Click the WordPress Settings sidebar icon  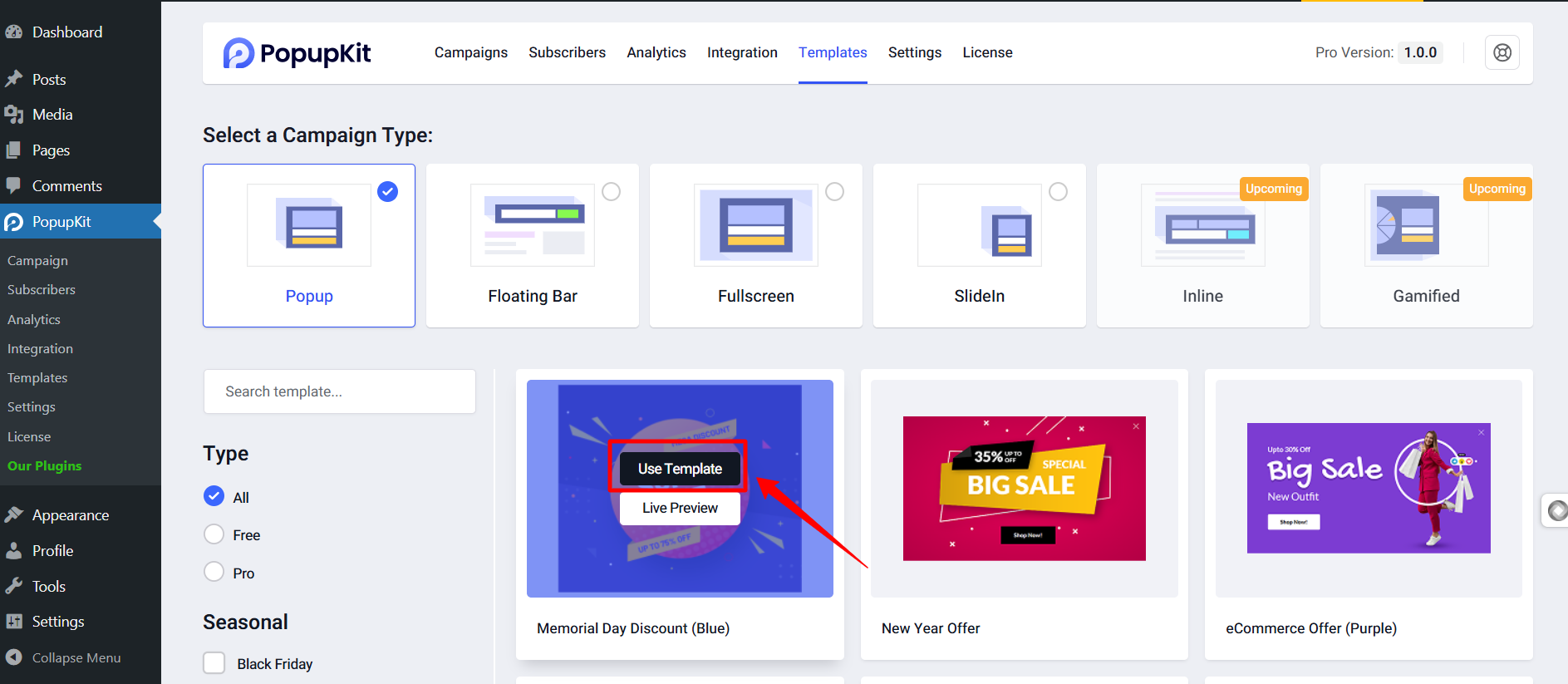13,622
